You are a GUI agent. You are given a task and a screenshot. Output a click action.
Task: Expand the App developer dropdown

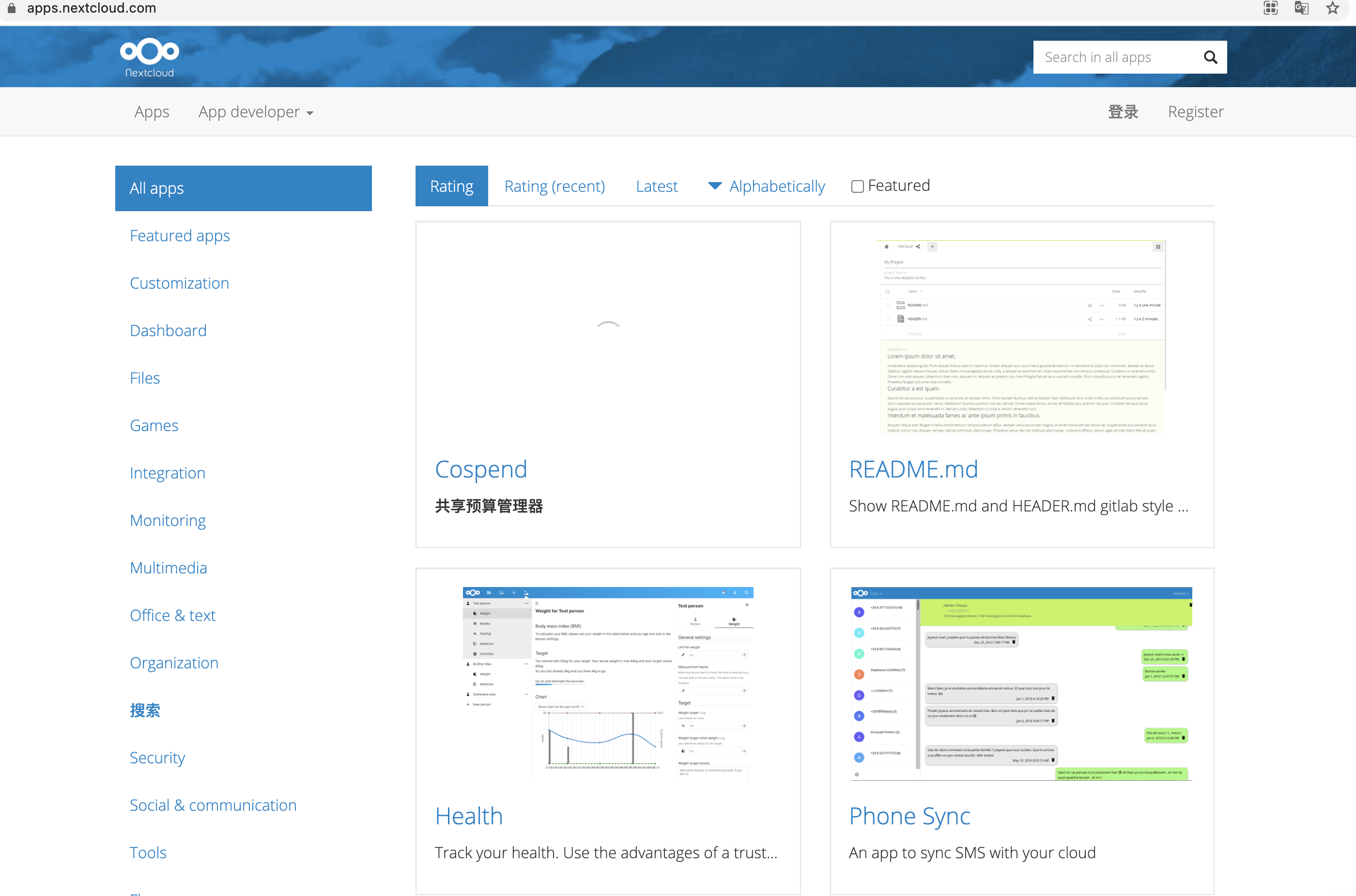(255, 111)
